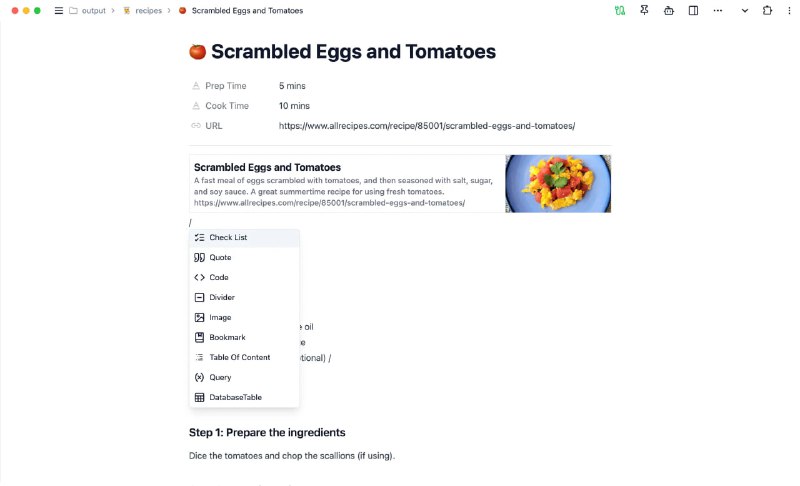Screen dimensions: 800x486
Task: Click the vertical dots menu at far right
Action: [x=789, y=10]
